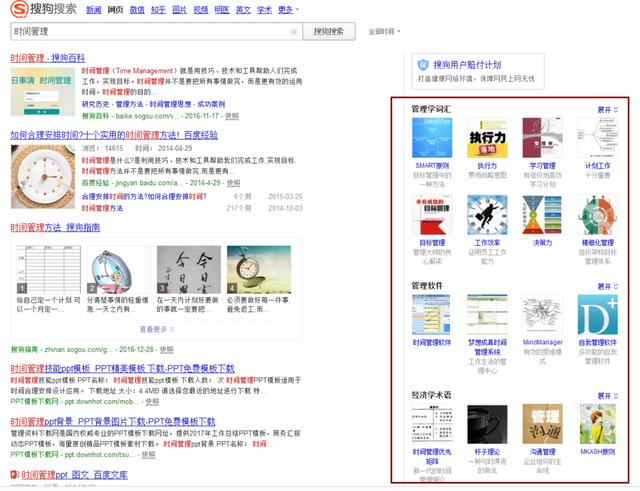Open the SMART原则 image card
This screenshot has height=491, width=640.
pyautogui.click(x=431, y=138)
